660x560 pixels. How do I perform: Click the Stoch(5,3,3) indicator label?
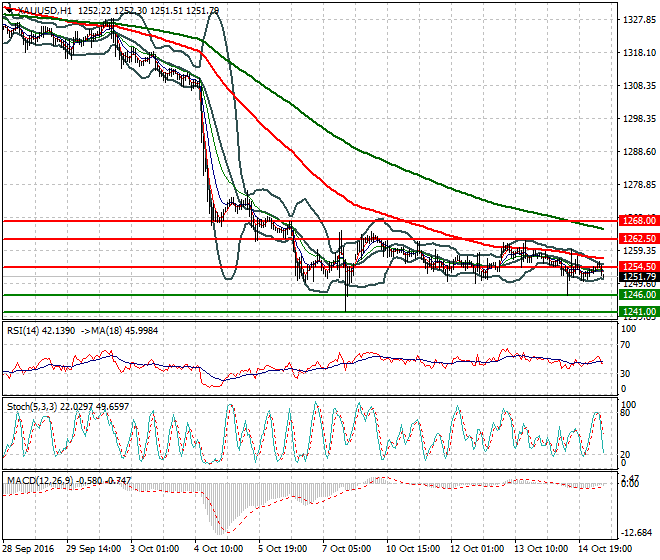coord(32,407)
